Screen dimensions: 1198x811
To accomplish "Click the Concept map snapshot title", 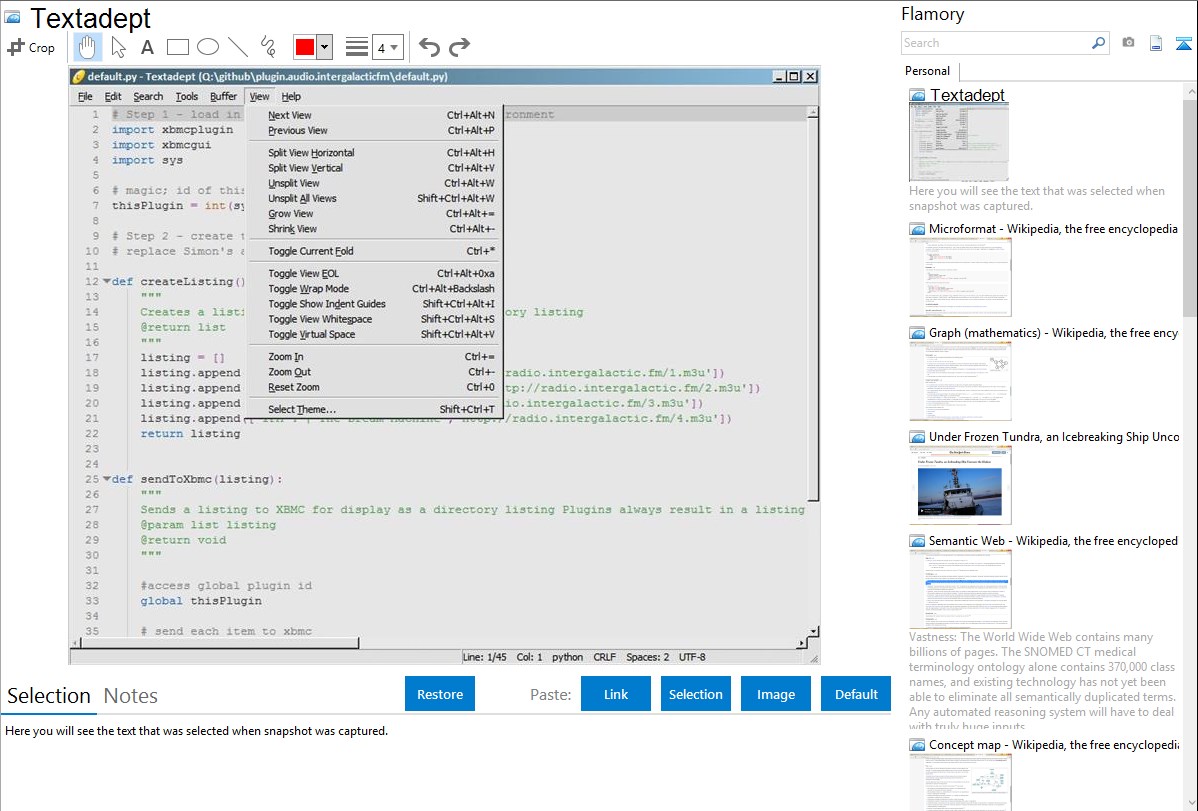I will coord(1054,744).
